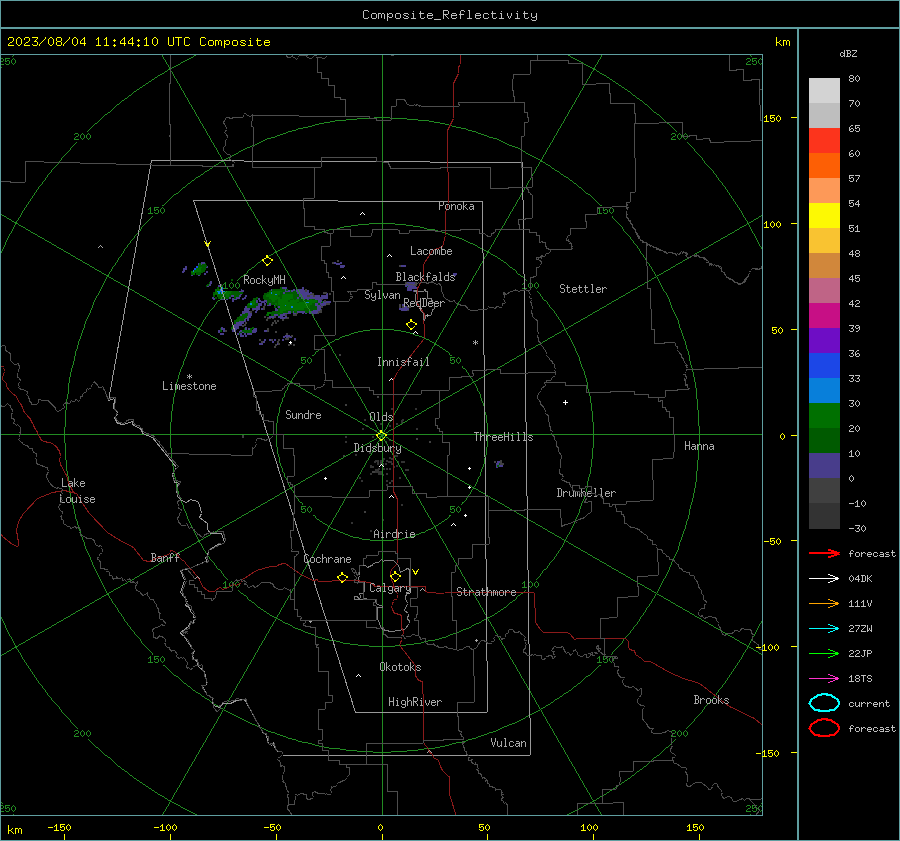Click the blue-green echo northwest of RockyMH
The image size is (900, 841).
(199, 268)
